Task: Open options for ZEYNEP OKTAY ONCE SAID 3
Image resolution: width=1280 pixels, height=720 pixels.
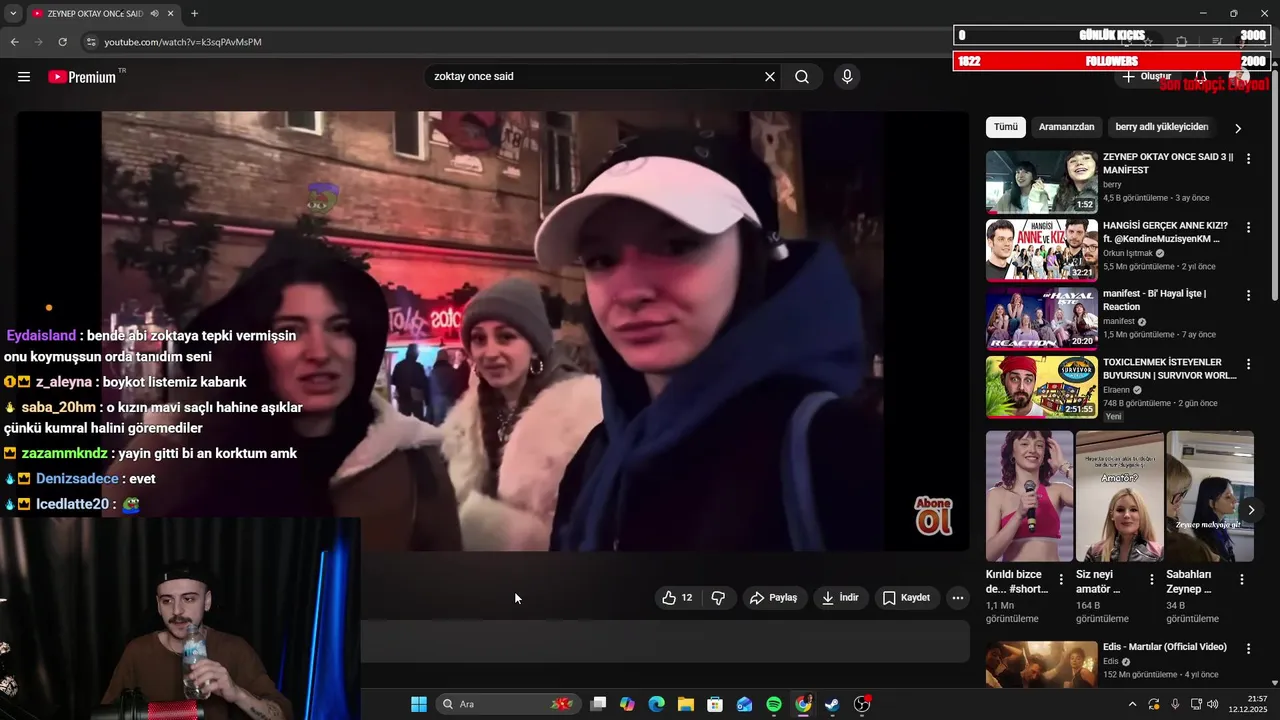Action: click(x=1248, y=159)
